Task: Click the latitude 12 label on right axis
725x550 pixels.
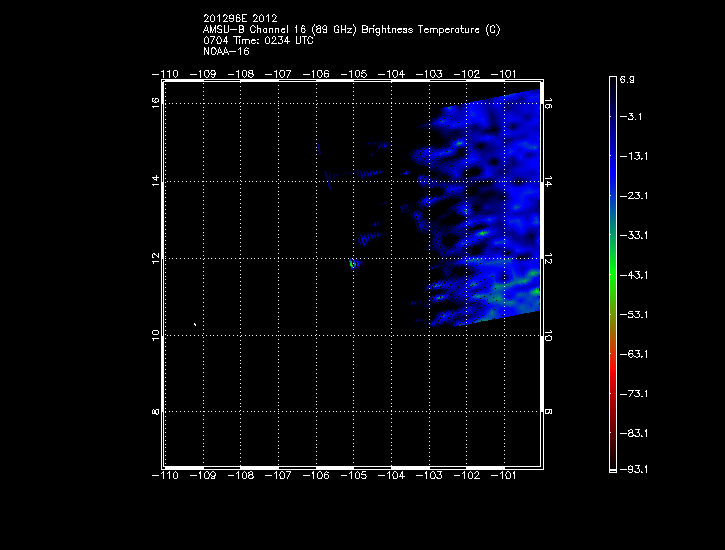Action: click(x=548, y=258)
